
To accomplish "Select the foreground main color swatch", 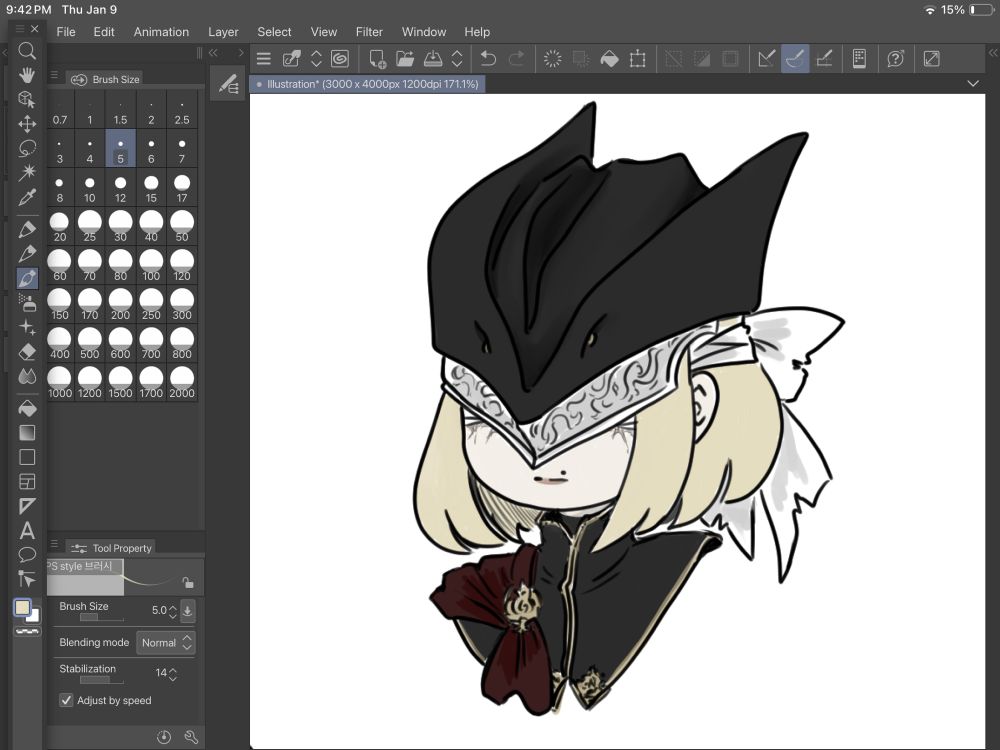I will [23, 607].
